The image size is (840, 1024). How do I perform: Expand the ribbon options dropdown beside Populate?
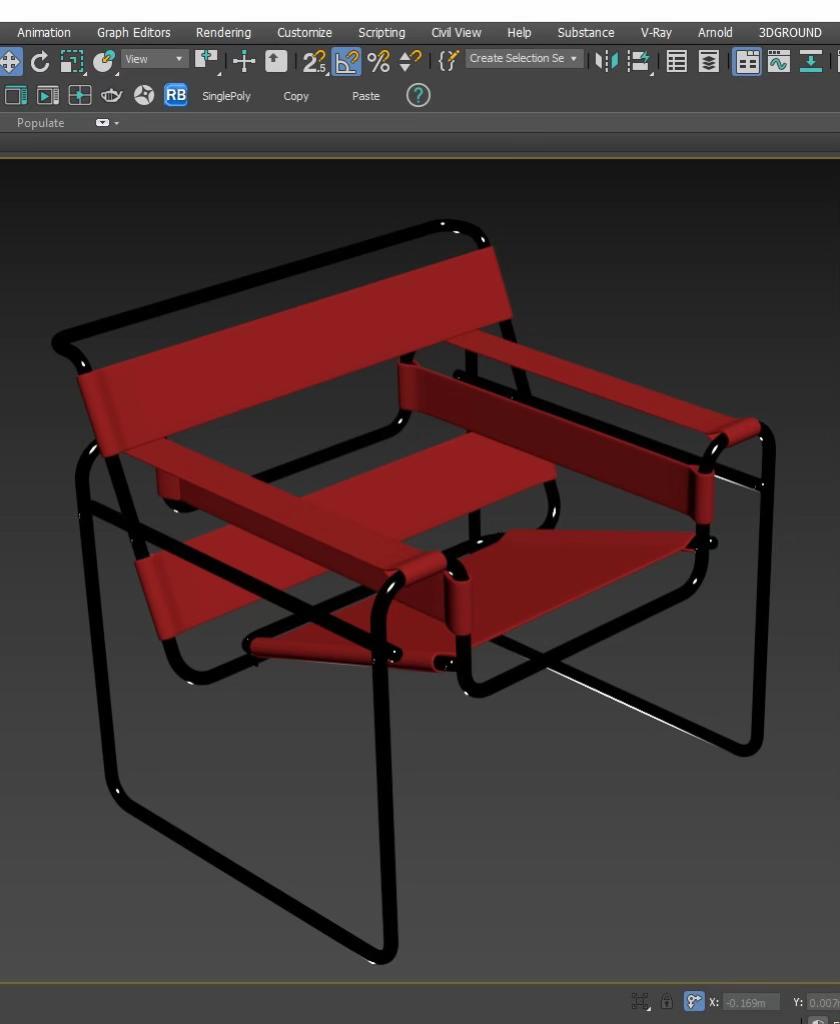pos(108,123)
